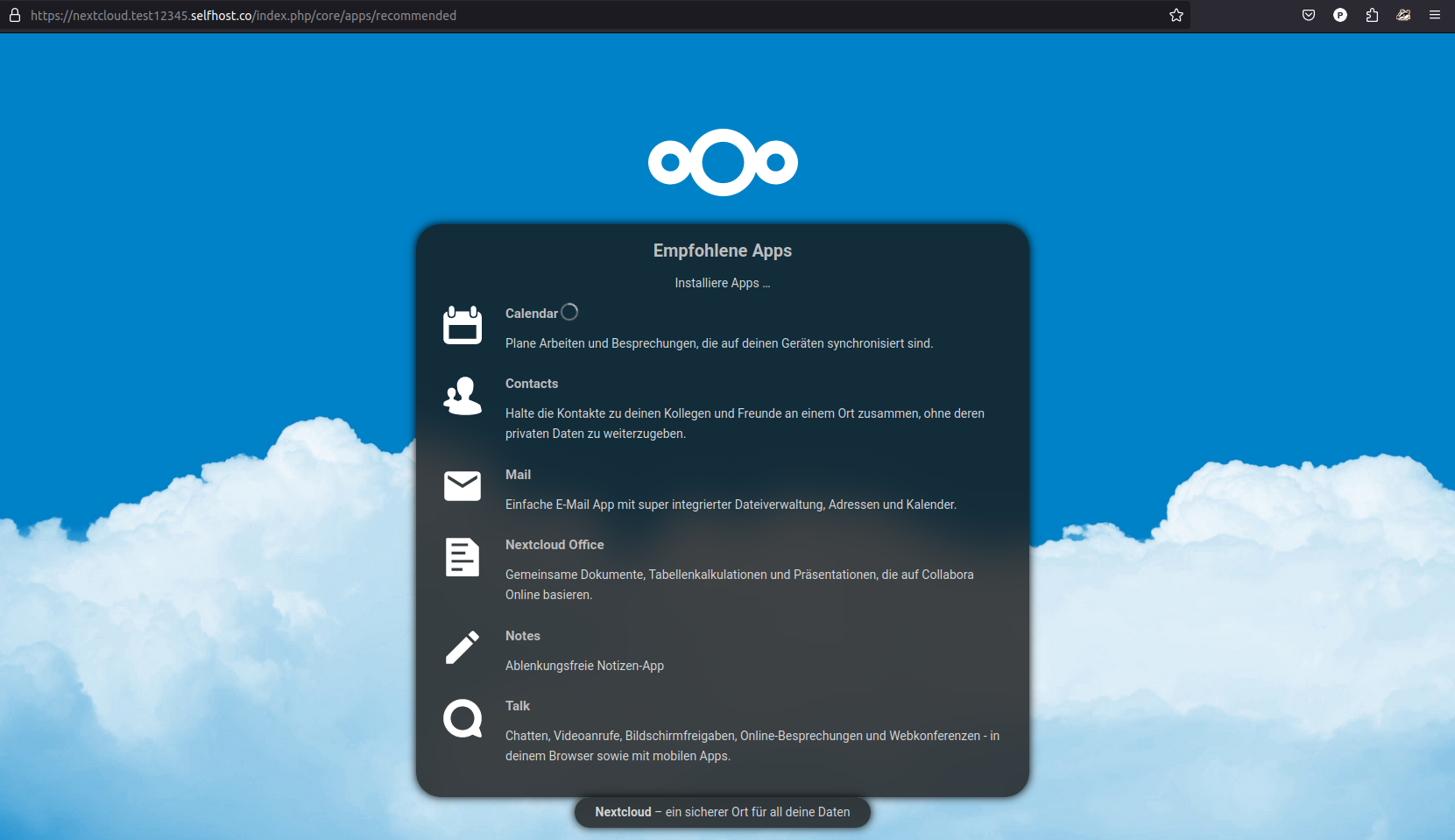Image resolution: width=1455 pixels, height=840 pixels.
Task: Click the Talk app title text
Action: pos(518,706)
